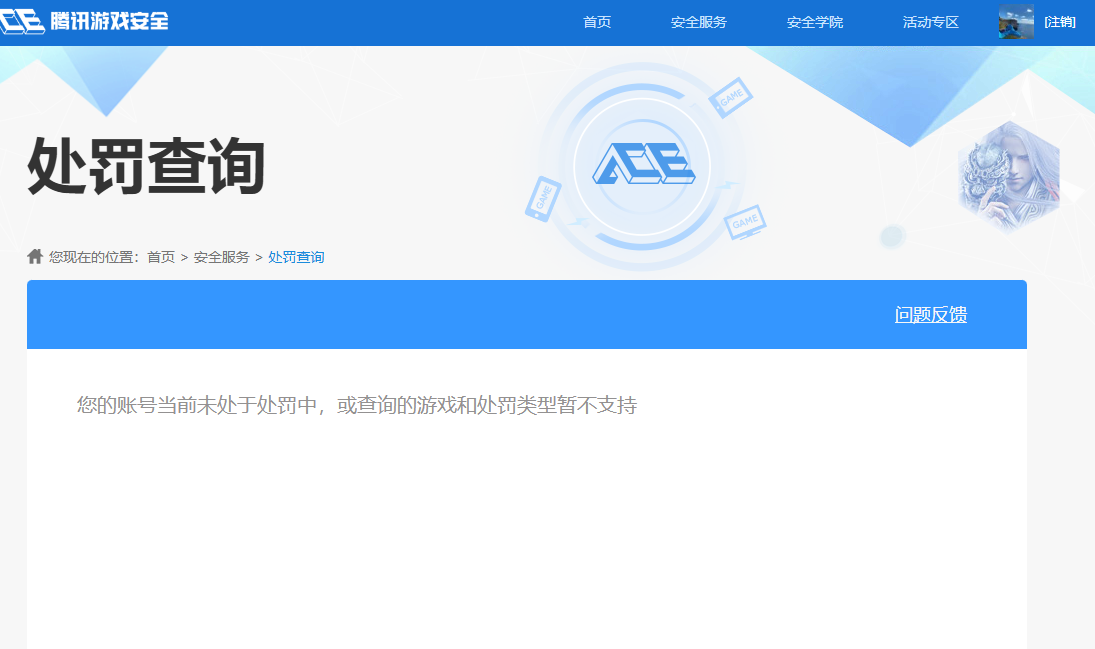Open the 安全学院 navigation menu

coord(813,21)
